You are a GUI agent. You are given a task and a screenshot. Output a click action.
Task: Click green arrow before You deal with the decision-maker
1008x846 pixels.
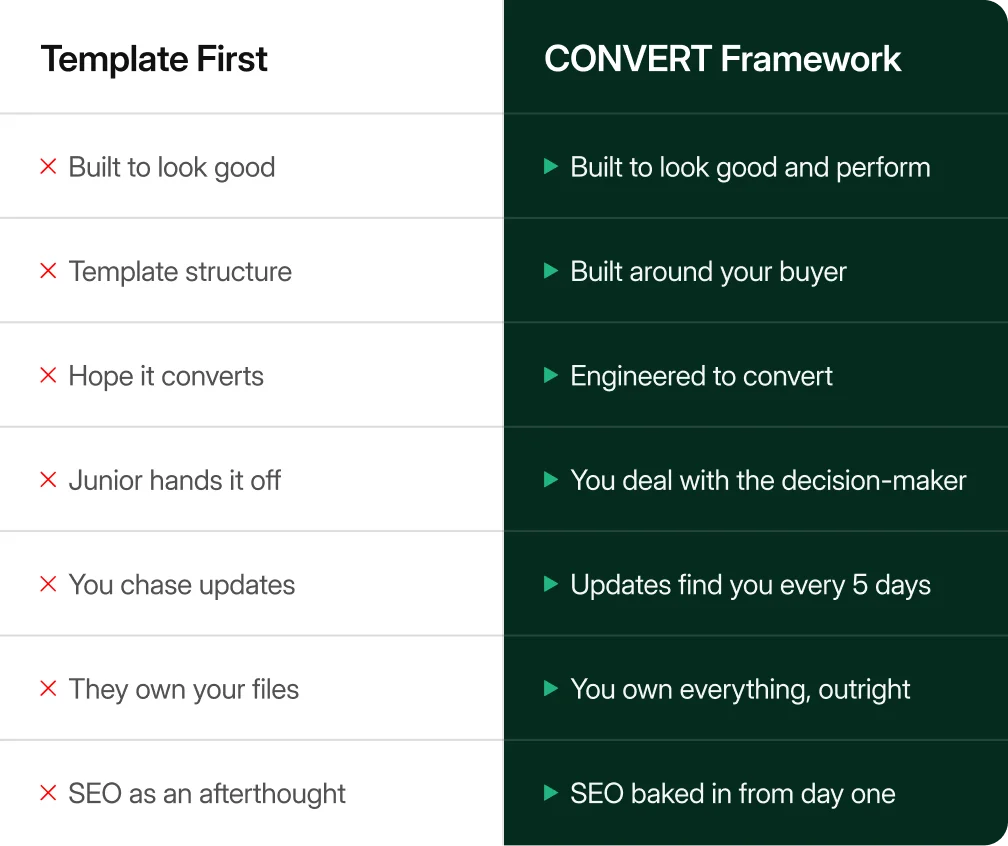point(551,480)
